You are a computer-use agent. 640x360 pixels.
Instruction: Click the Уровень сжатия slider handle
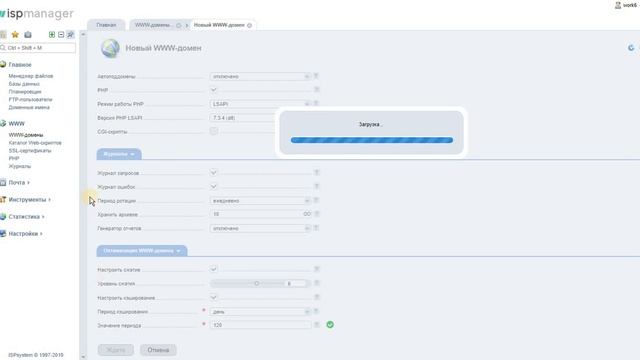point(256,283)
